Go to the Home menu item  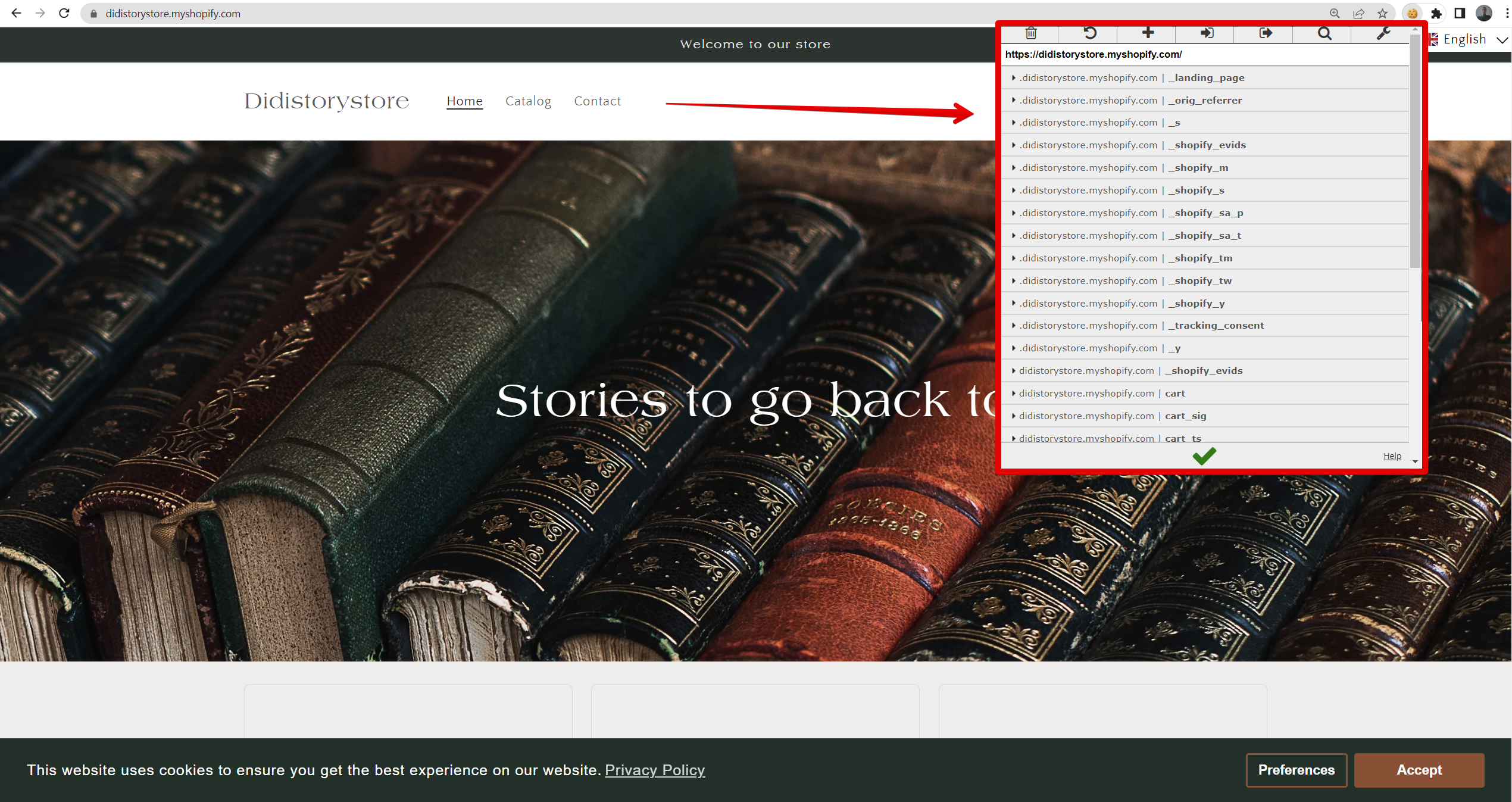click(464, 101)
